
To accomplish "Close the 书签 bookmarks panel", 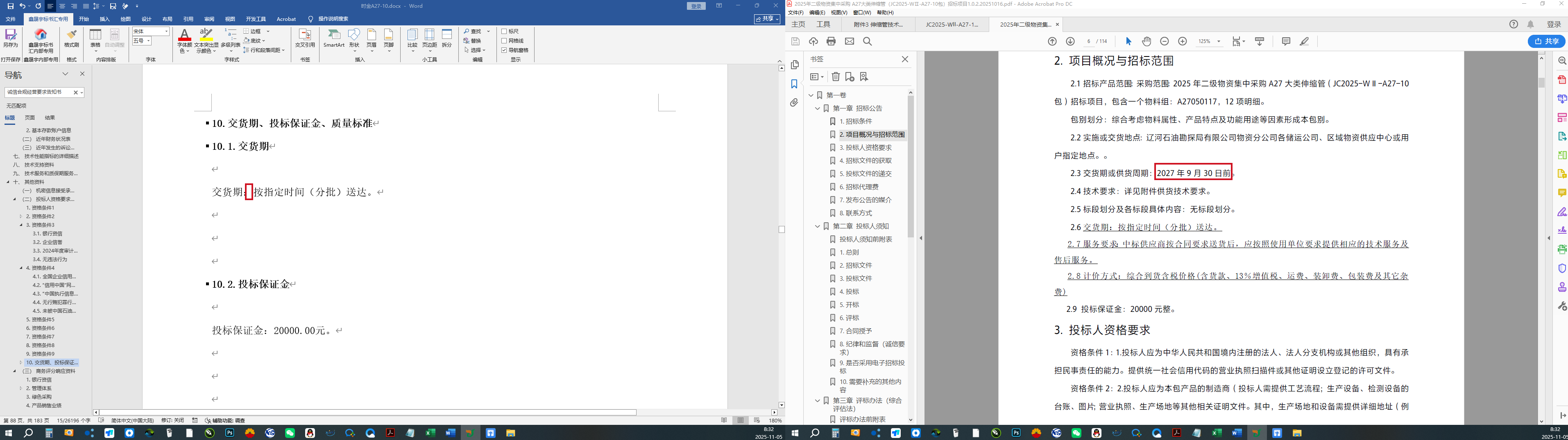I will [x=905, y=59].
